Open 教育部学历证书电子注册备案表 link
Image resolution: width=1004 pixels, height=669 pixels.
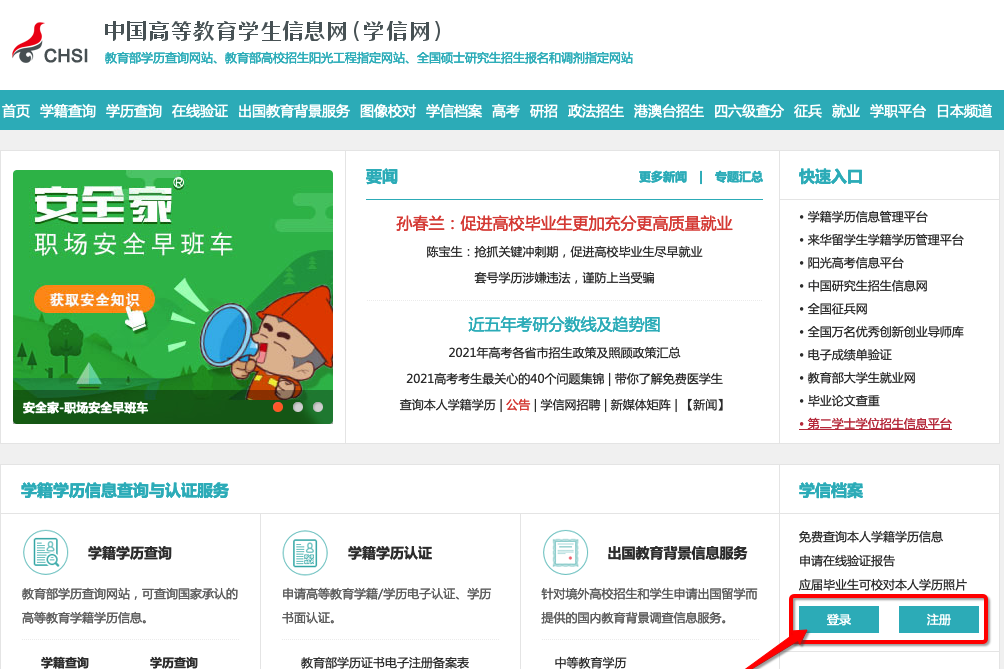click(385, 662)
